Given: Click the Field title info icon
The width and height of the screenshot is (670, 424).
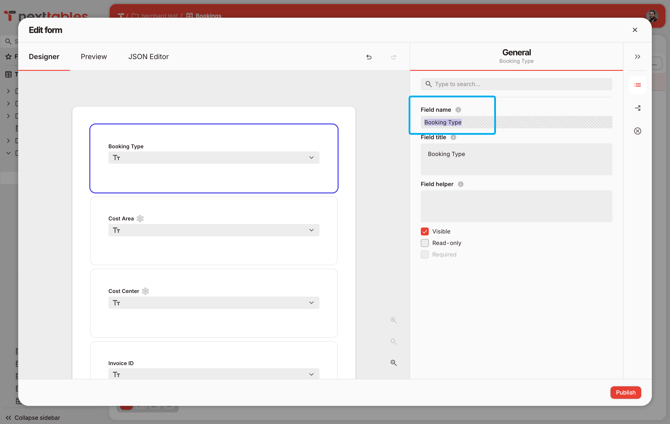Looking at the screenshot, I should (453, 137).
